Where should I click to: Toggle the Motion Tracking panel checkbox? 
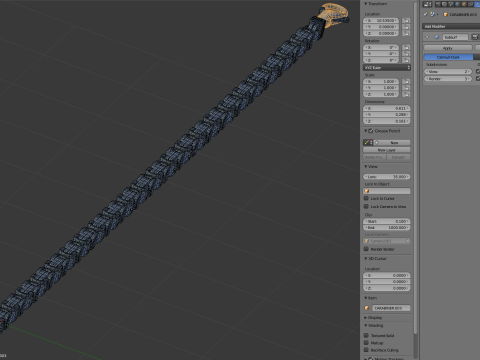coord(371,359)
